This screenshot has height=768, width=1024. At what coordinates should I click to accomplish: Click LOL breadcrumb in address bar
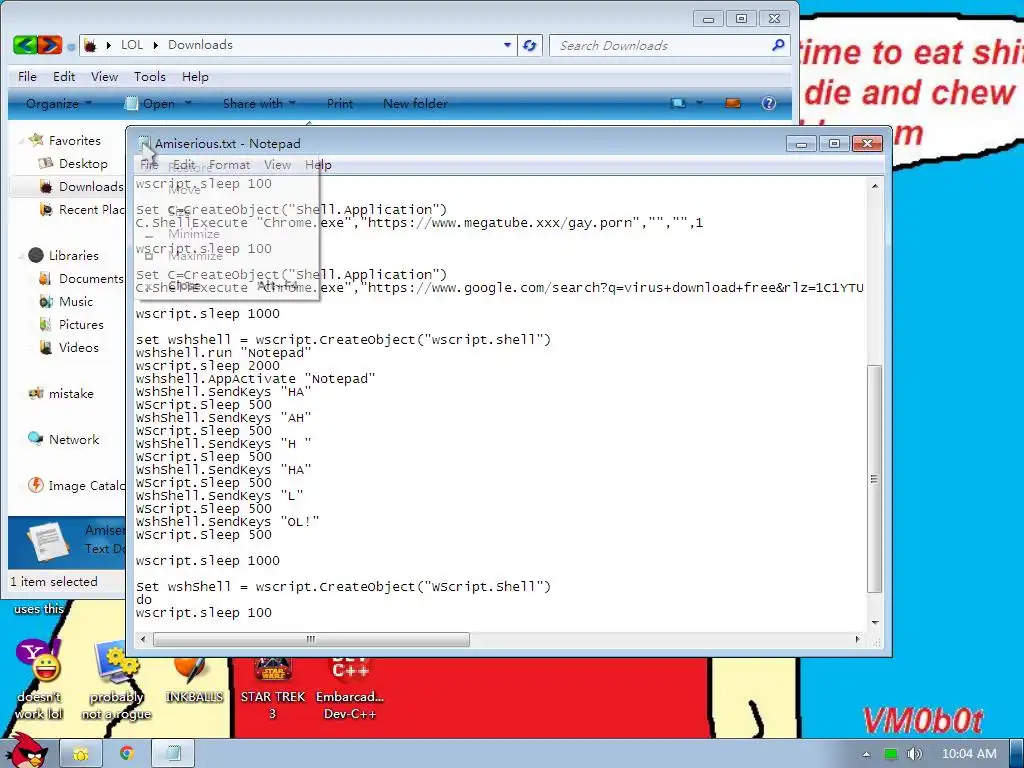click(x=131, y=45)
